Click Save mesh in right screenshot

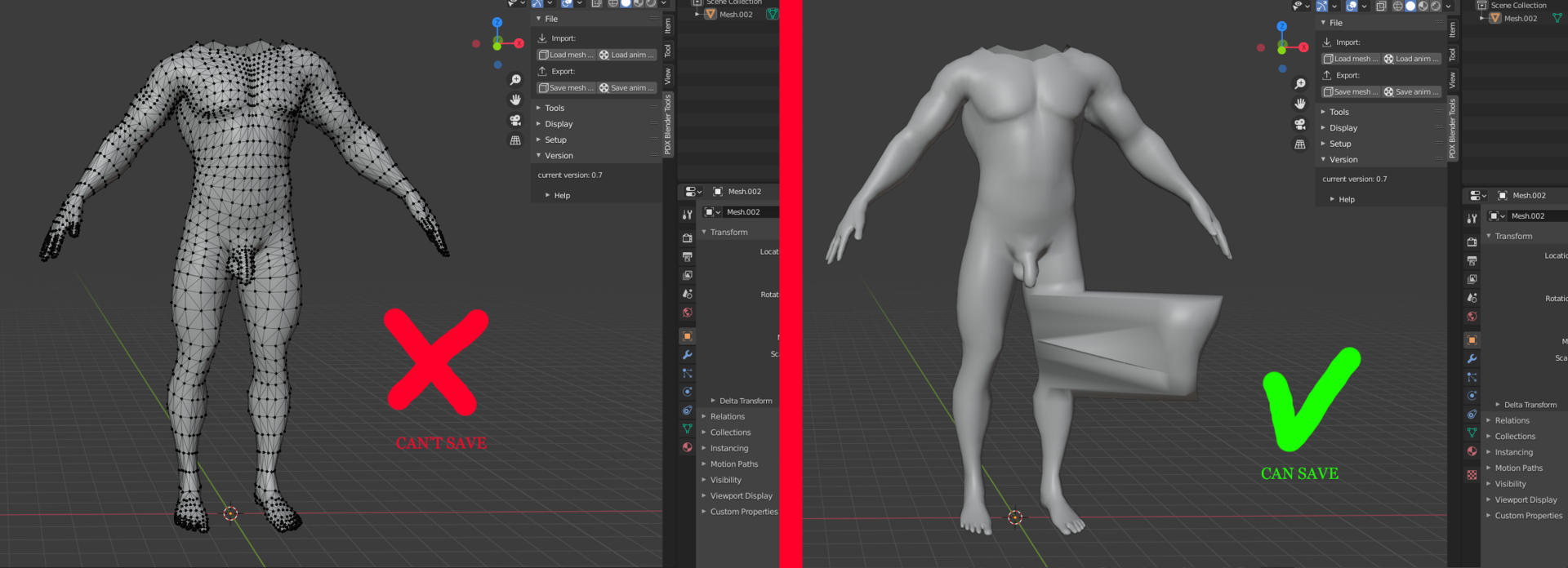[x=1351, y=91]
